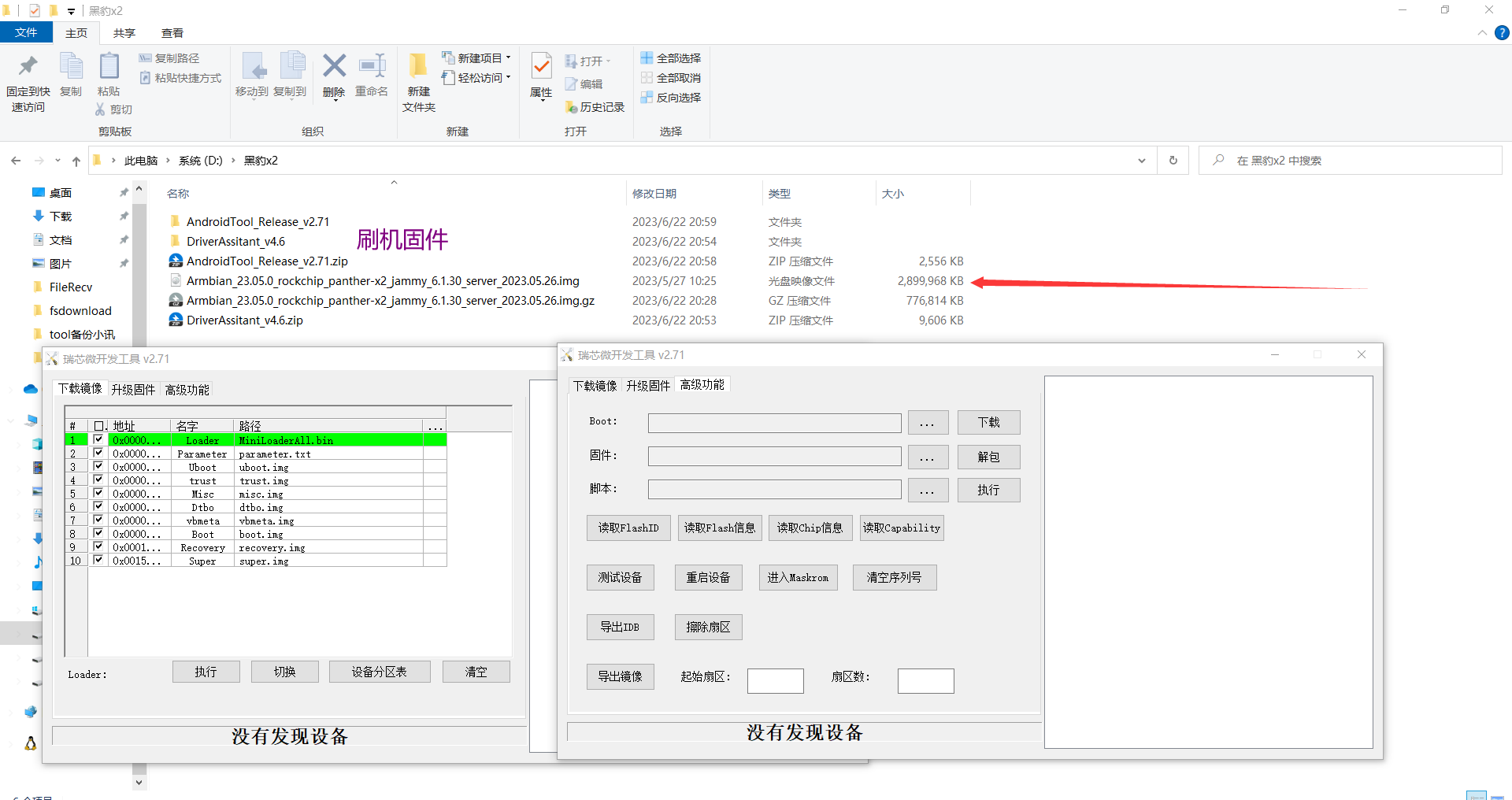Click the Cut (剪切) scissors icon
Screen dimensions: 1512x800
tap(100, 109)
